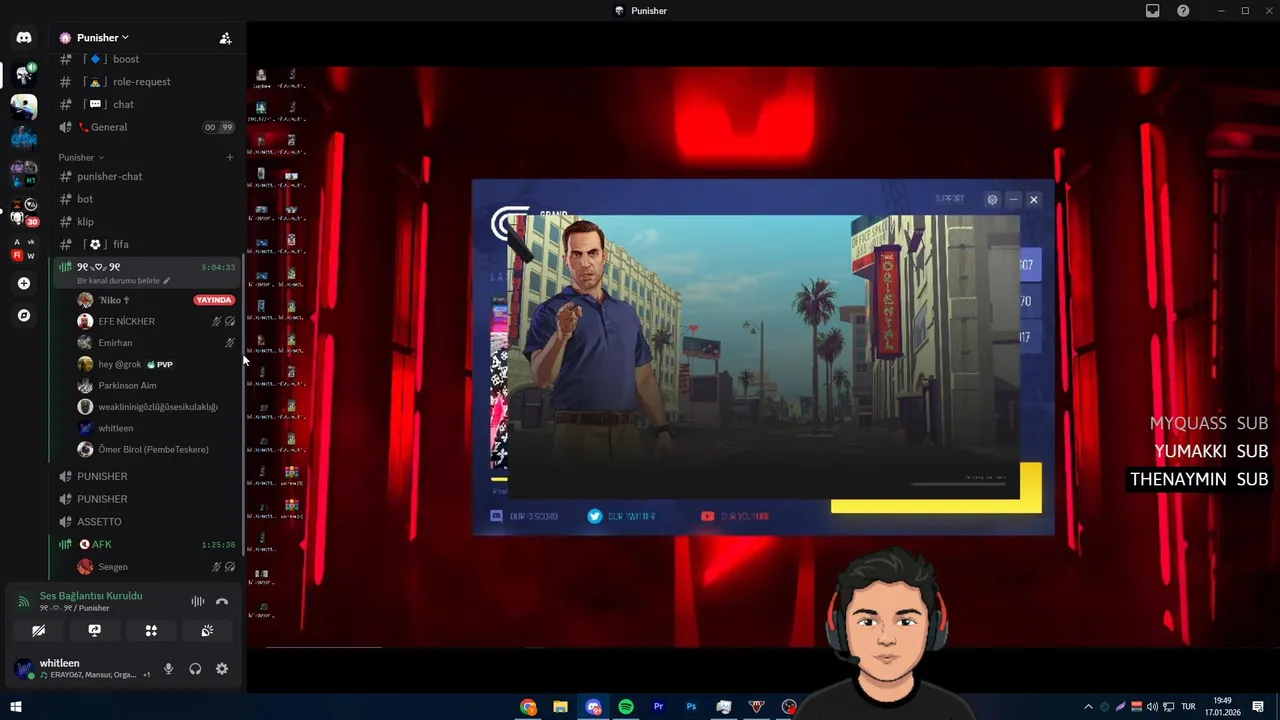Open the server with the 30 notification badge

pos(24,211)
